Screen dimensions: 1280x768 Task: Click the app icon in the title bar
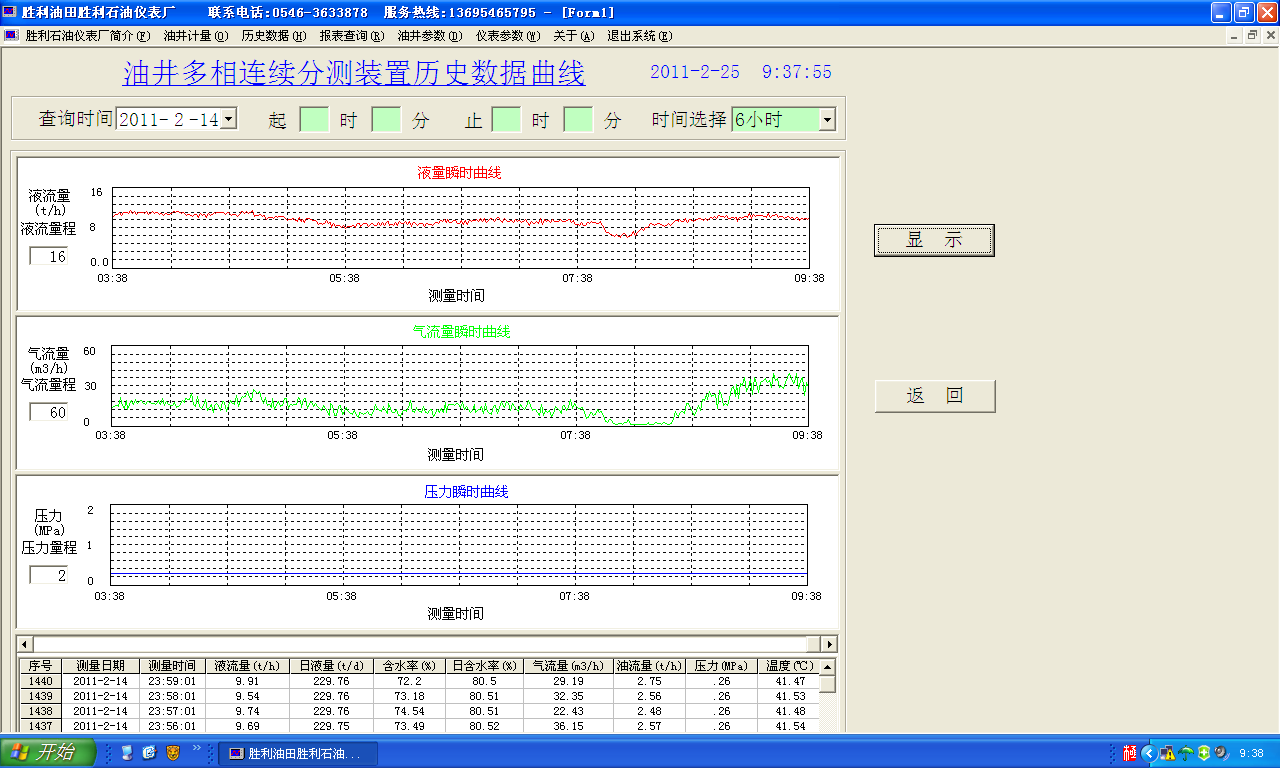coord(10,12)
